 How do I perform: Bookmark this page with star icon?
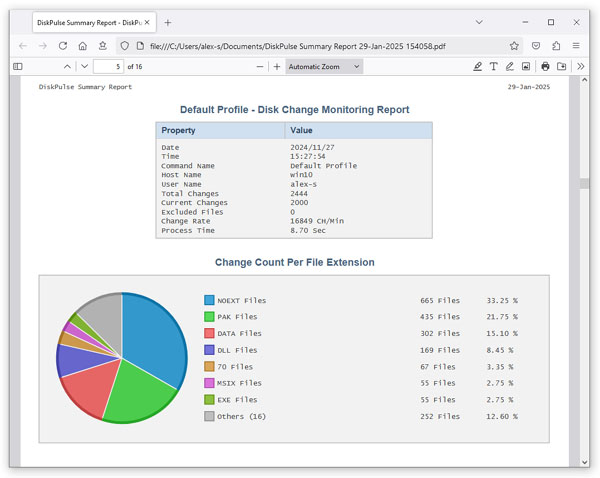point(514,46)
